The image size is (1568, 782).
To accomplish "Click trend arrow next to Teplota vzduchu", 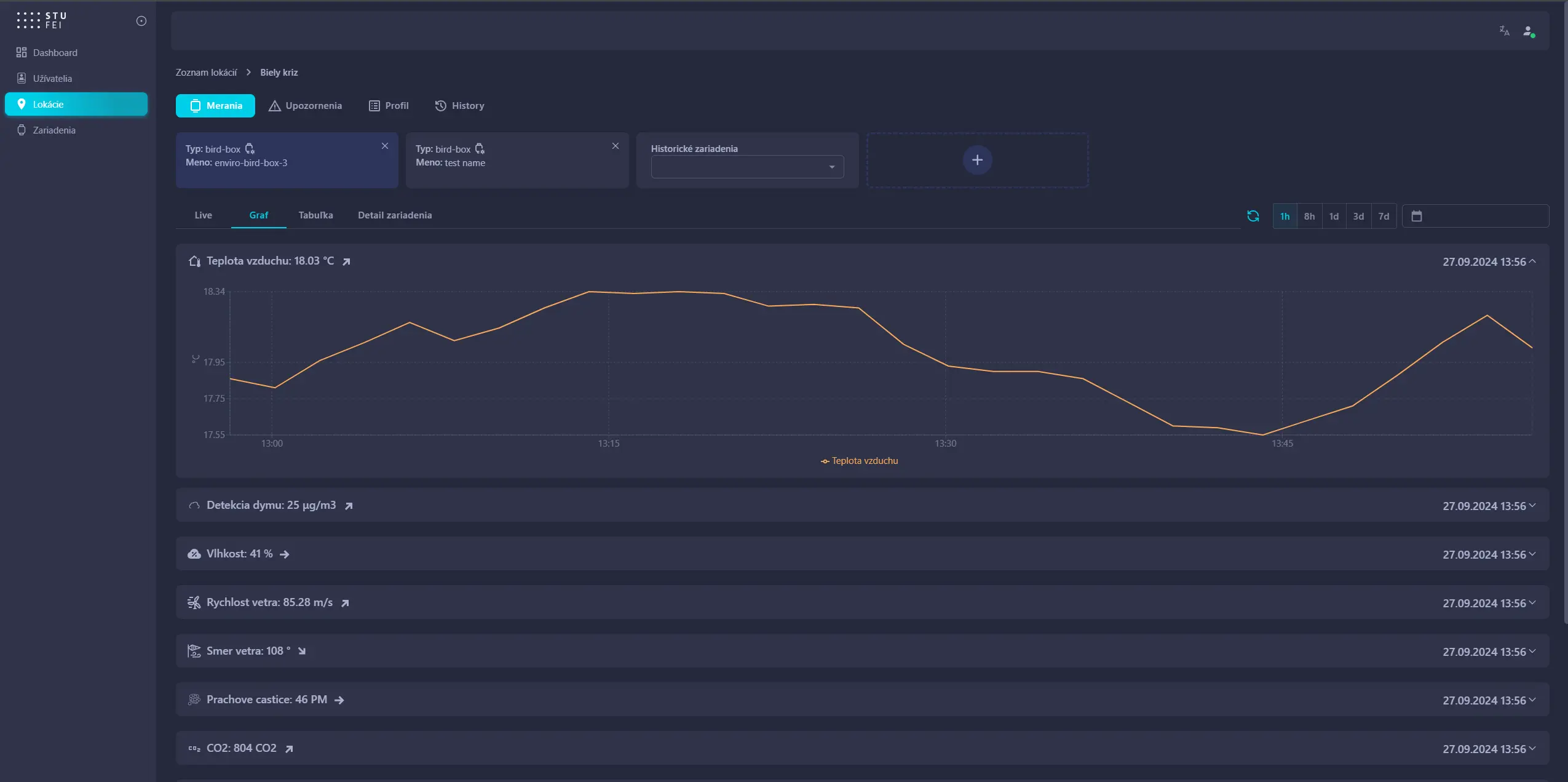I will (x=346, y=261).
